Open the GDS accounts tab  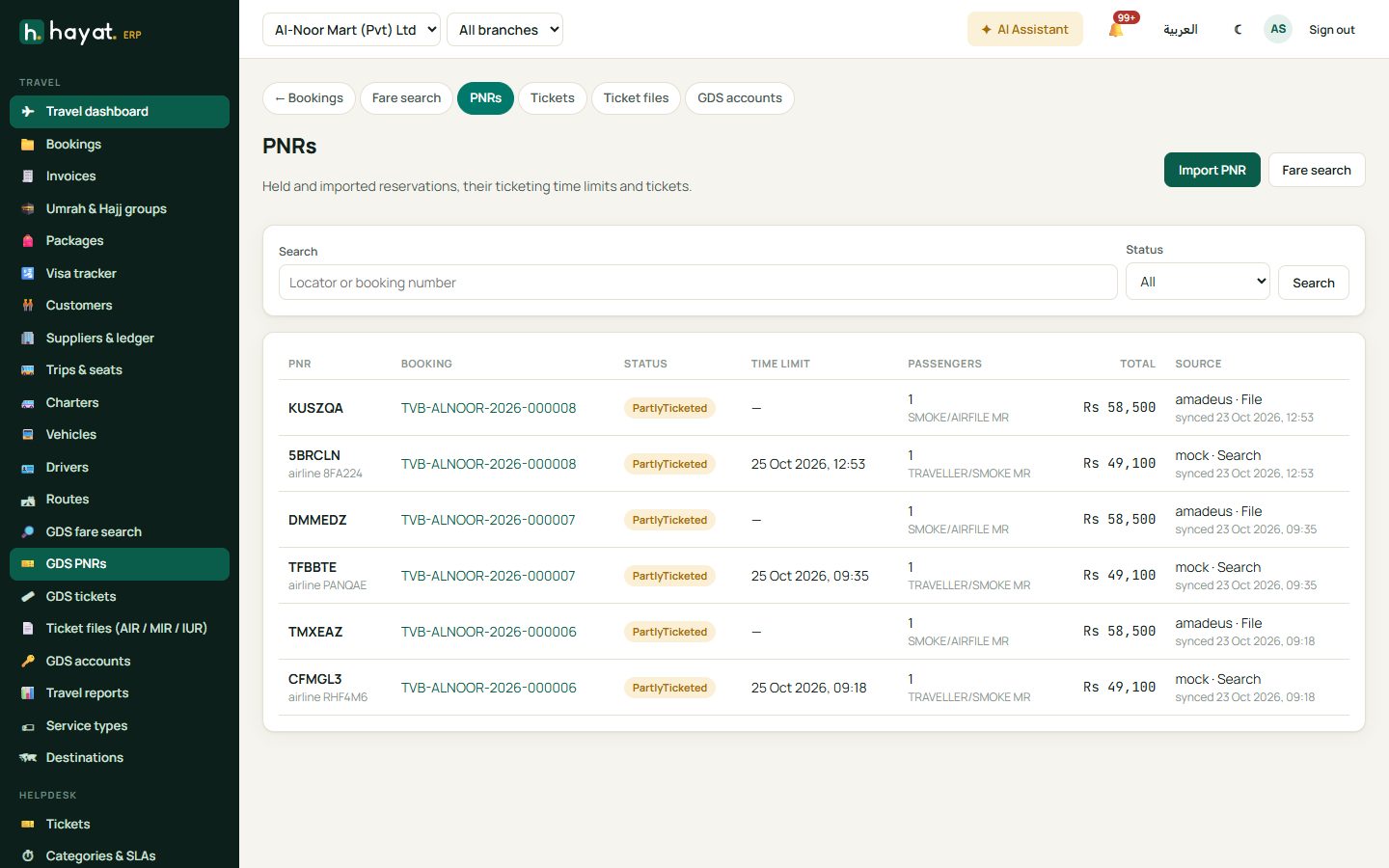coord(740,98)
